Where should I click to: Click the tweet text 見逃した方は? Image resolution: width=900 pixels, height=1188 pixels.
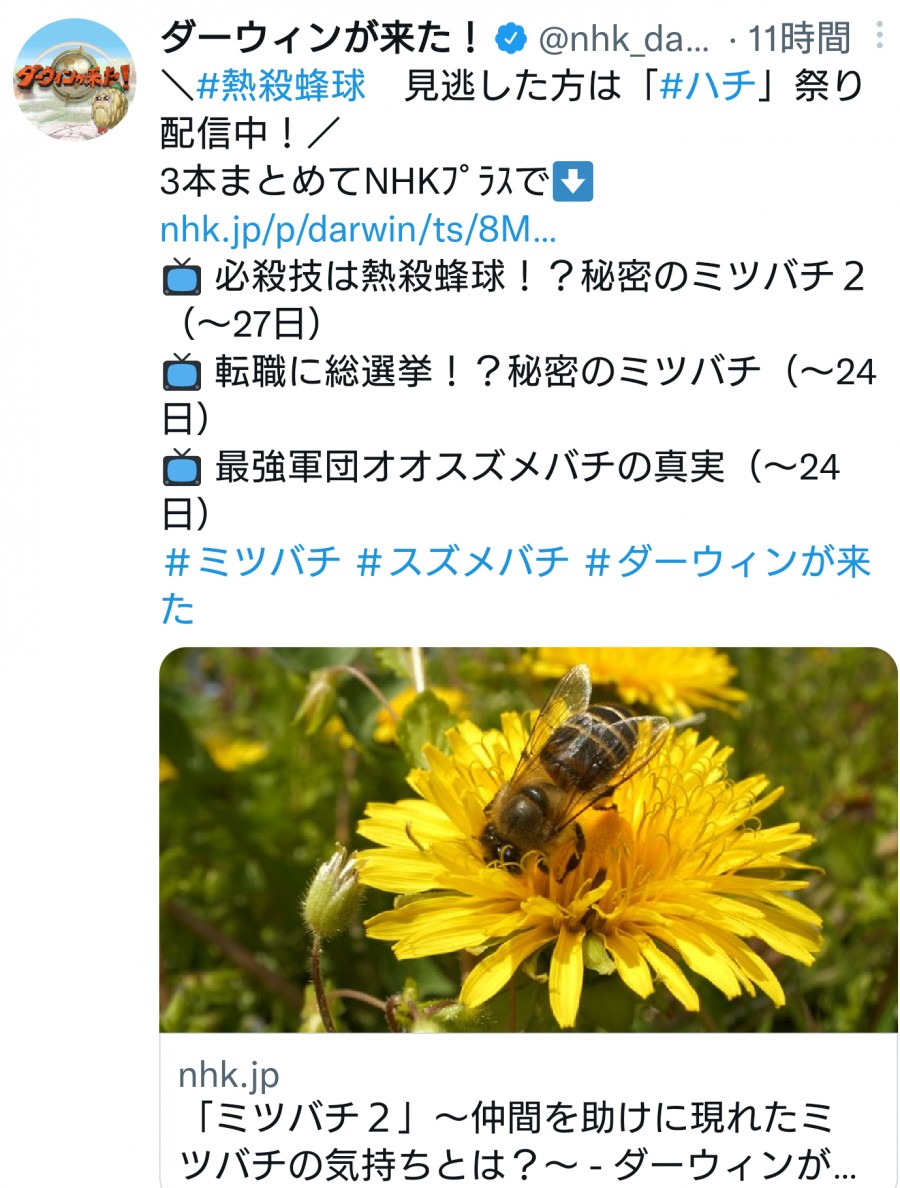(x=514, y=86)
